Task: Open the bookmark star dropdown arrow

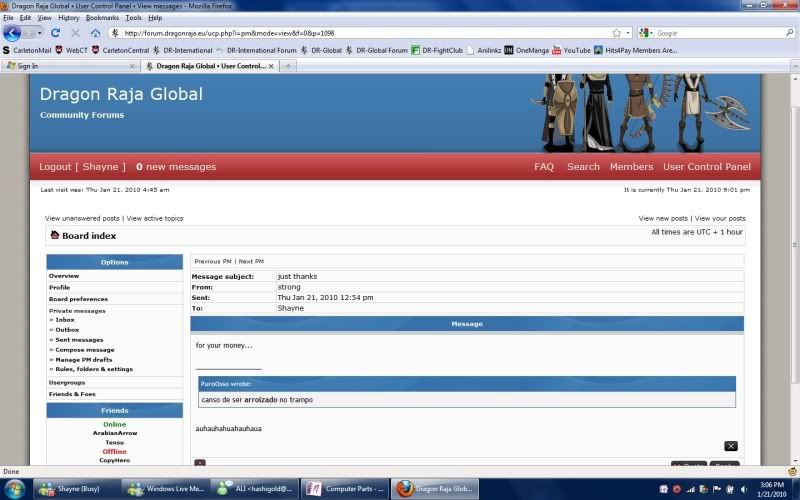Action: [x=628, y=33]
